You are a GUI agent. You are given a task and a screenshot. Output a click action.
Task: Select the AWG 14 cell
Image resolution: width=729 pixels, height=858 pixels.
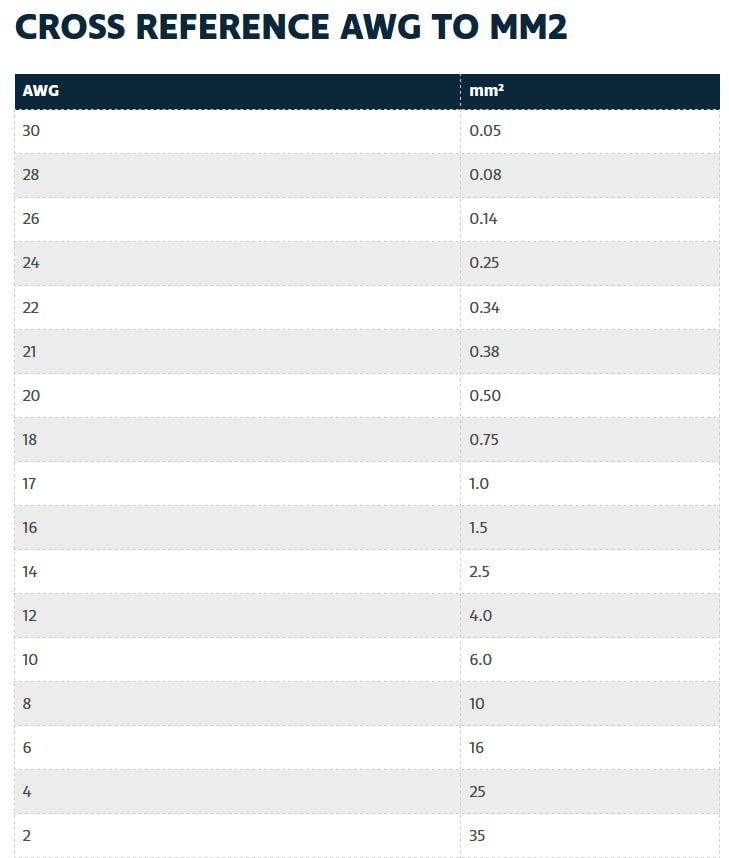(x=30, y=571)
